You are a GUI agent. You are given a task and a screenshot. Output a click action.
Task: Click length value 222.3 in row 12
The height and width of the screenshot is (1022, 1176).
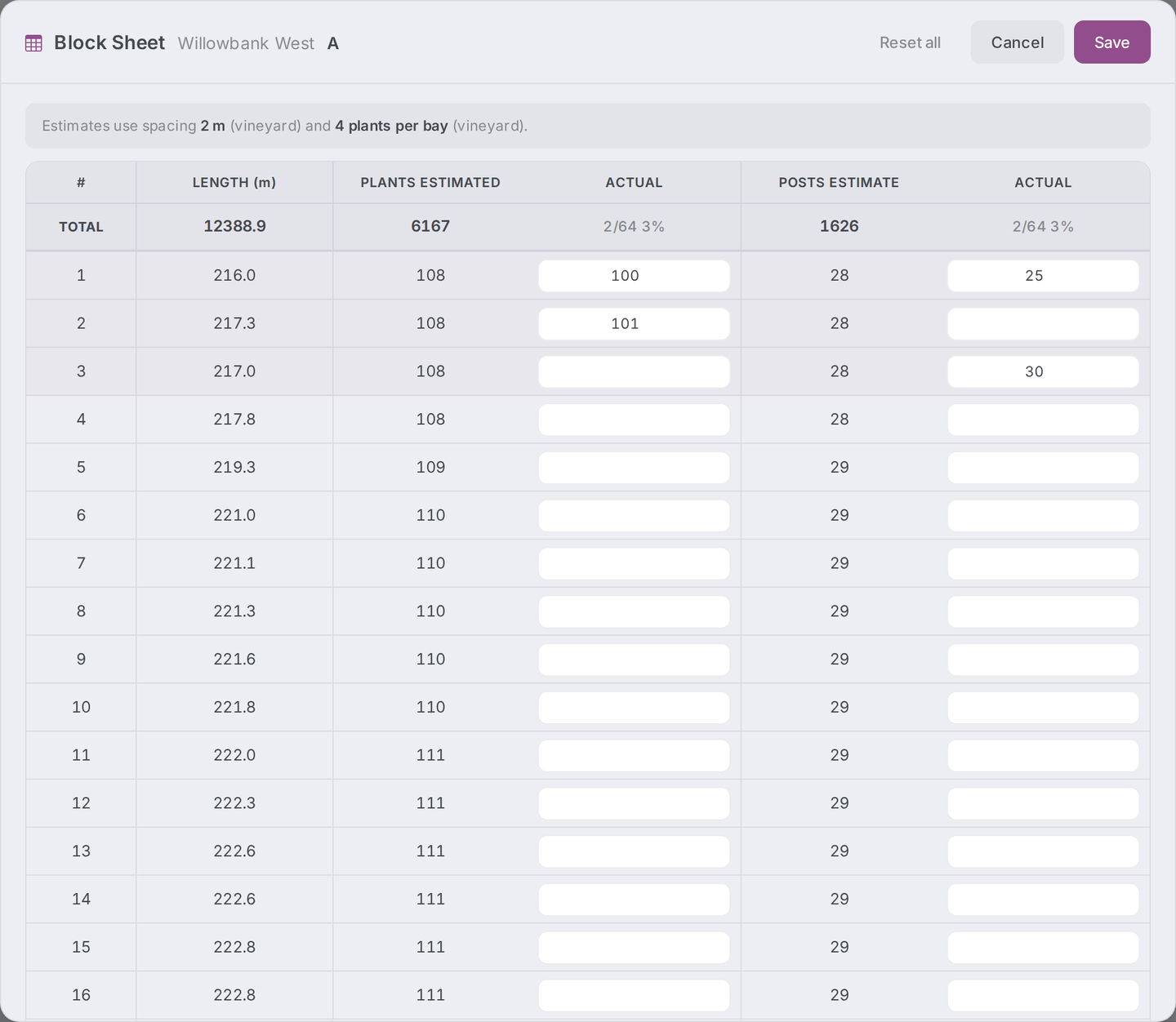click(234, 803)
